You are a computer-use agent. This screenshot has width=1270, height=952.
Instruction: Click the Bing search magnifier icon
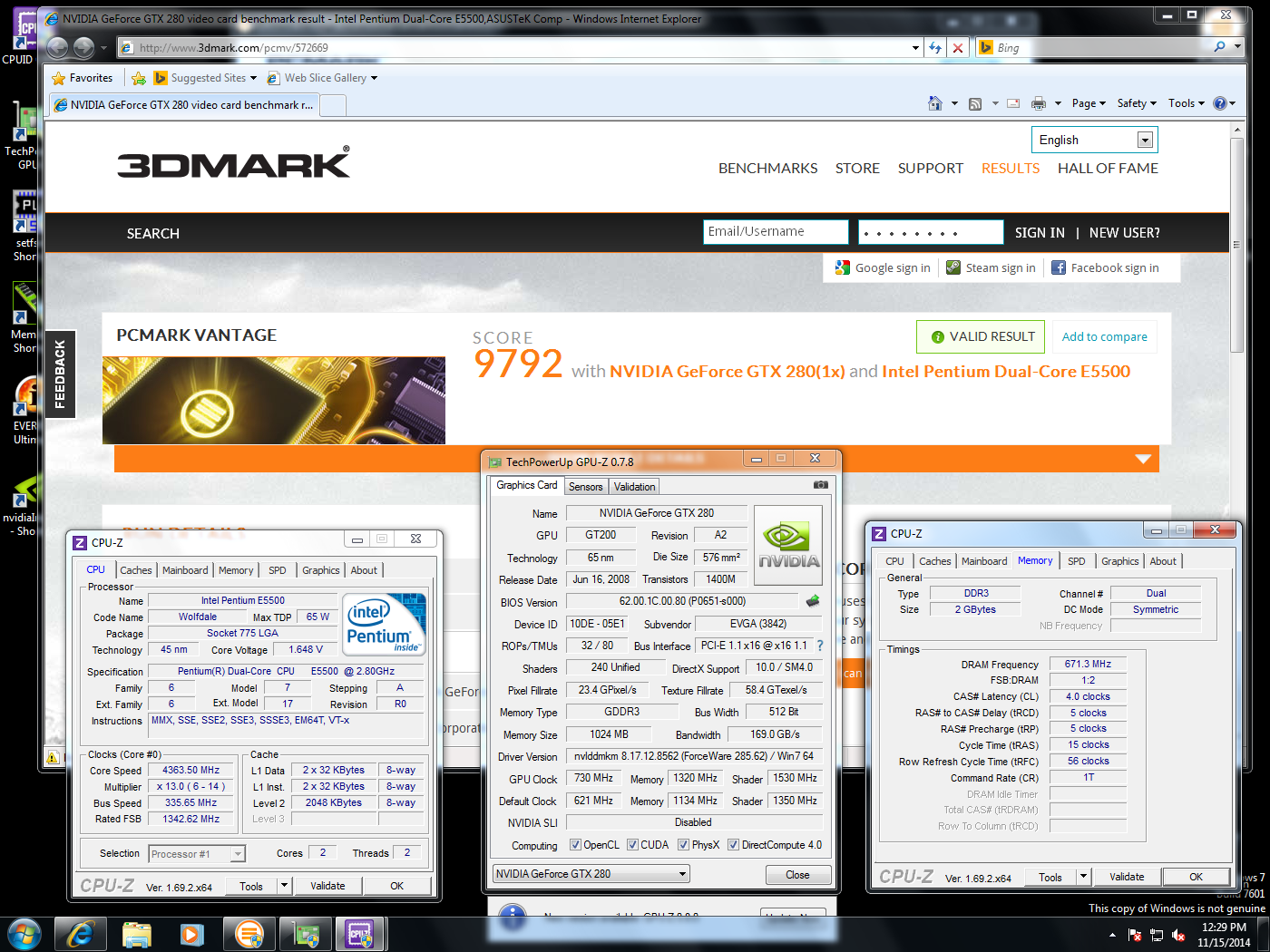pyautogui.click(x=1219, y=47)
